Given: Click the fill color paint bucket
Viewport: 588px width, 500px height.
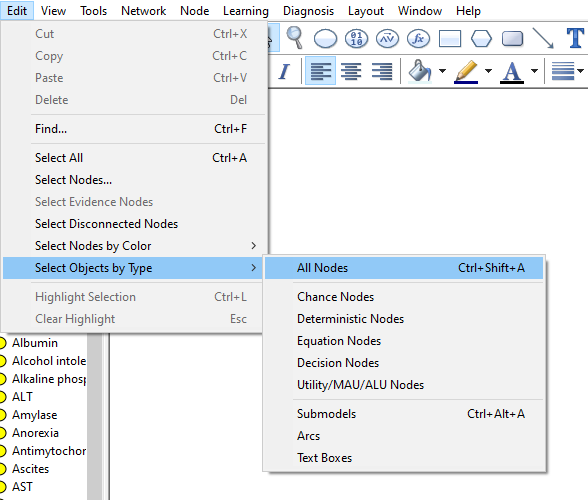Looking at the screenshot, I should pyautogui.click(x=420, y=71).
